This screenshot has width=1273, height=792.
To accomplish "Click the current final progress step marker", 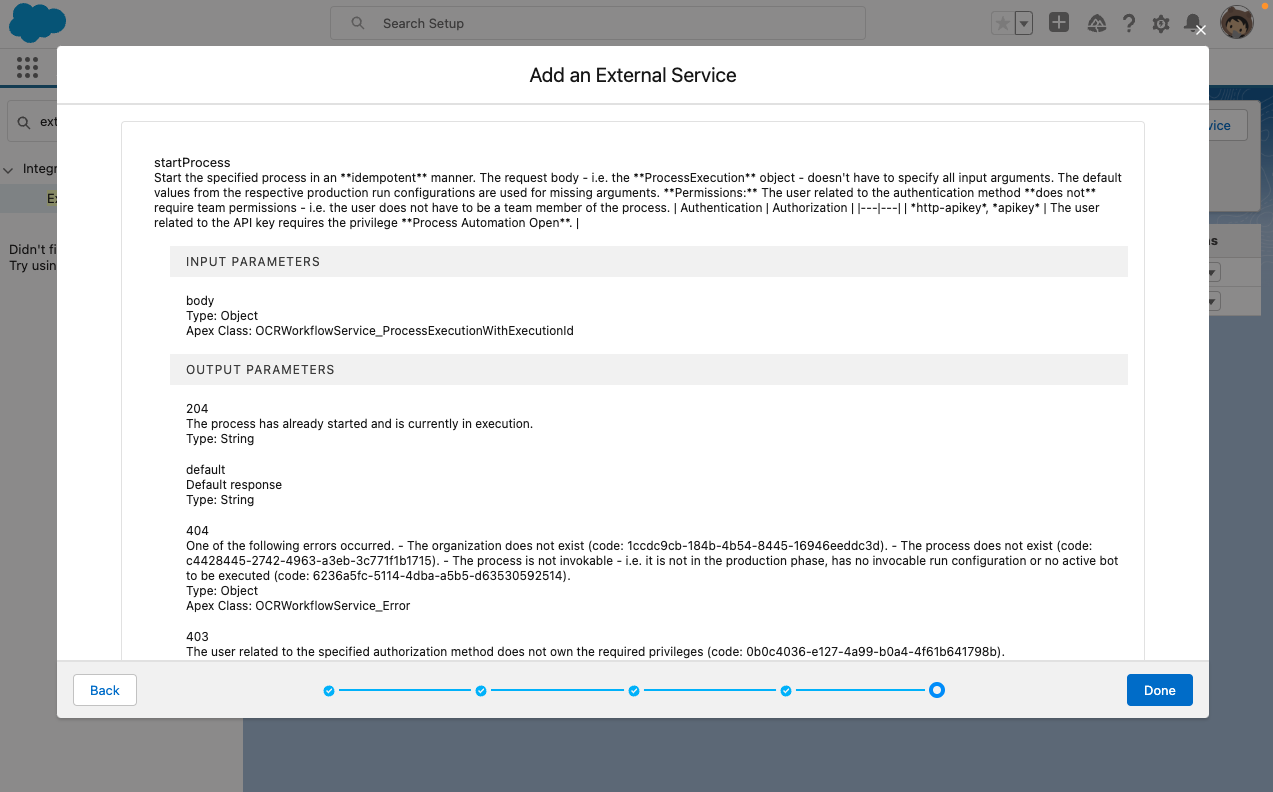I will coord(937,690).
